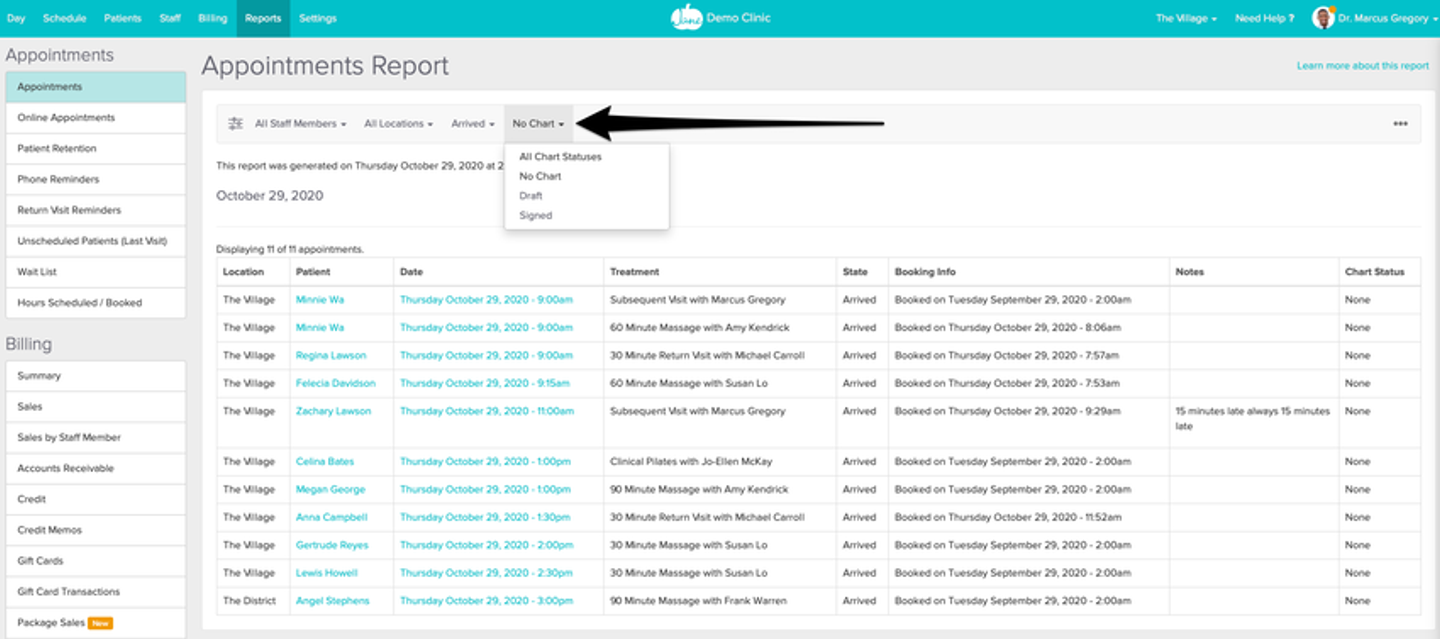Open Unscheduled Patients (Last Visit) report

tap(96, 241)
